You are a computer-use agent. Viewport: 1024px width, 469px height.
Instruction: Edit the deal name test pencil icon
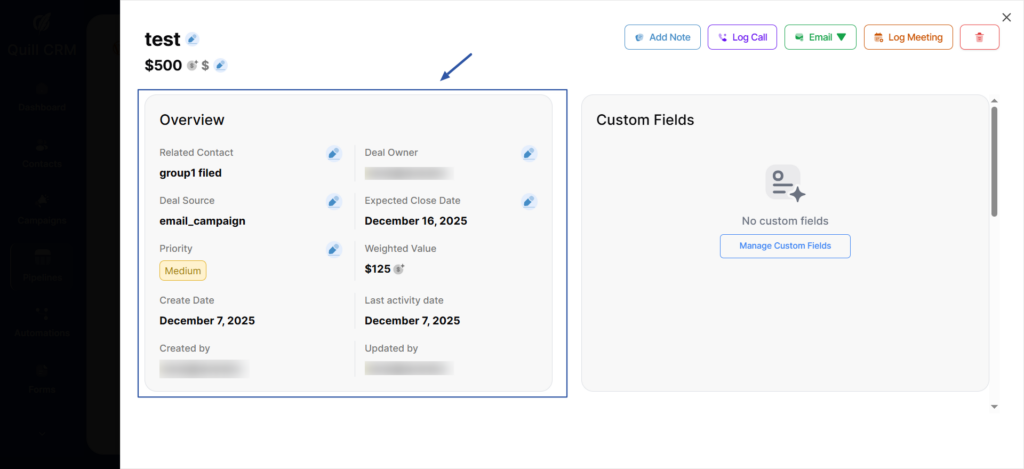click(192, 39)
